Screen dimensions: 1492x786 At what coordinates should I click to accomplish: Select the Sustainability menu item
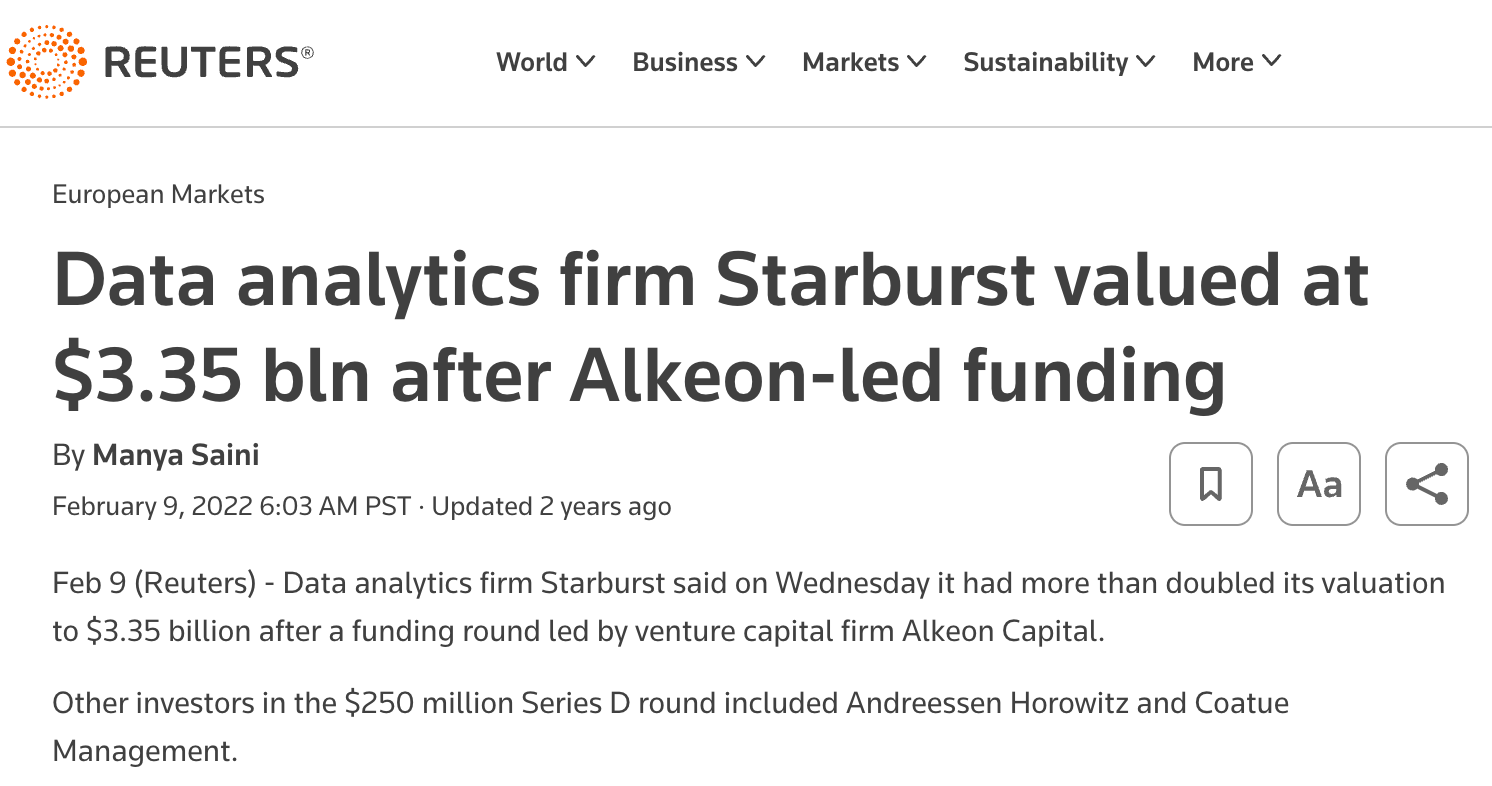pyautogui.click(x=1057, y=62)
